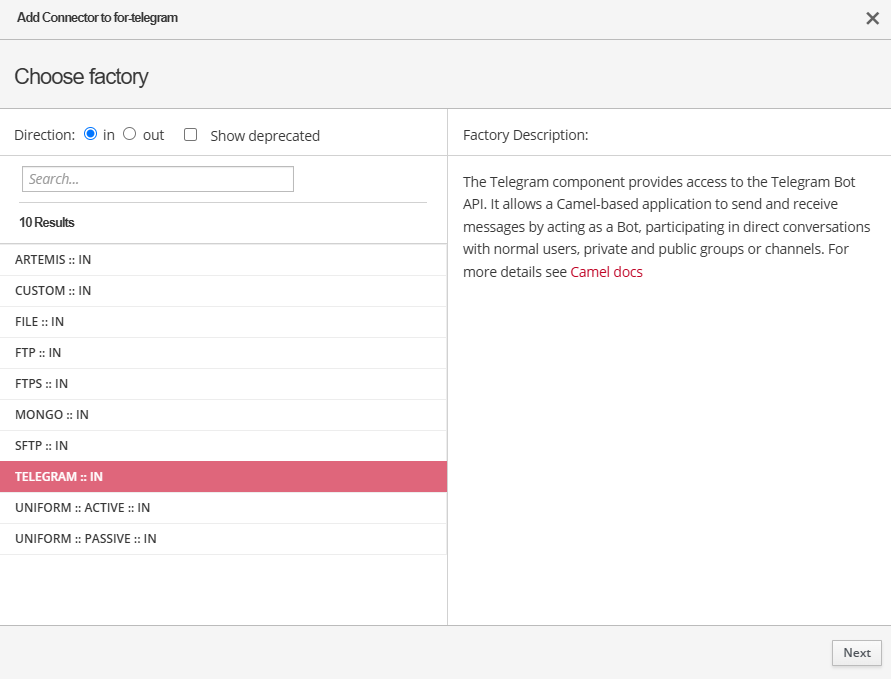Open the Camel docs link
The width and height of the screenshot is (891, 679).
606,272
